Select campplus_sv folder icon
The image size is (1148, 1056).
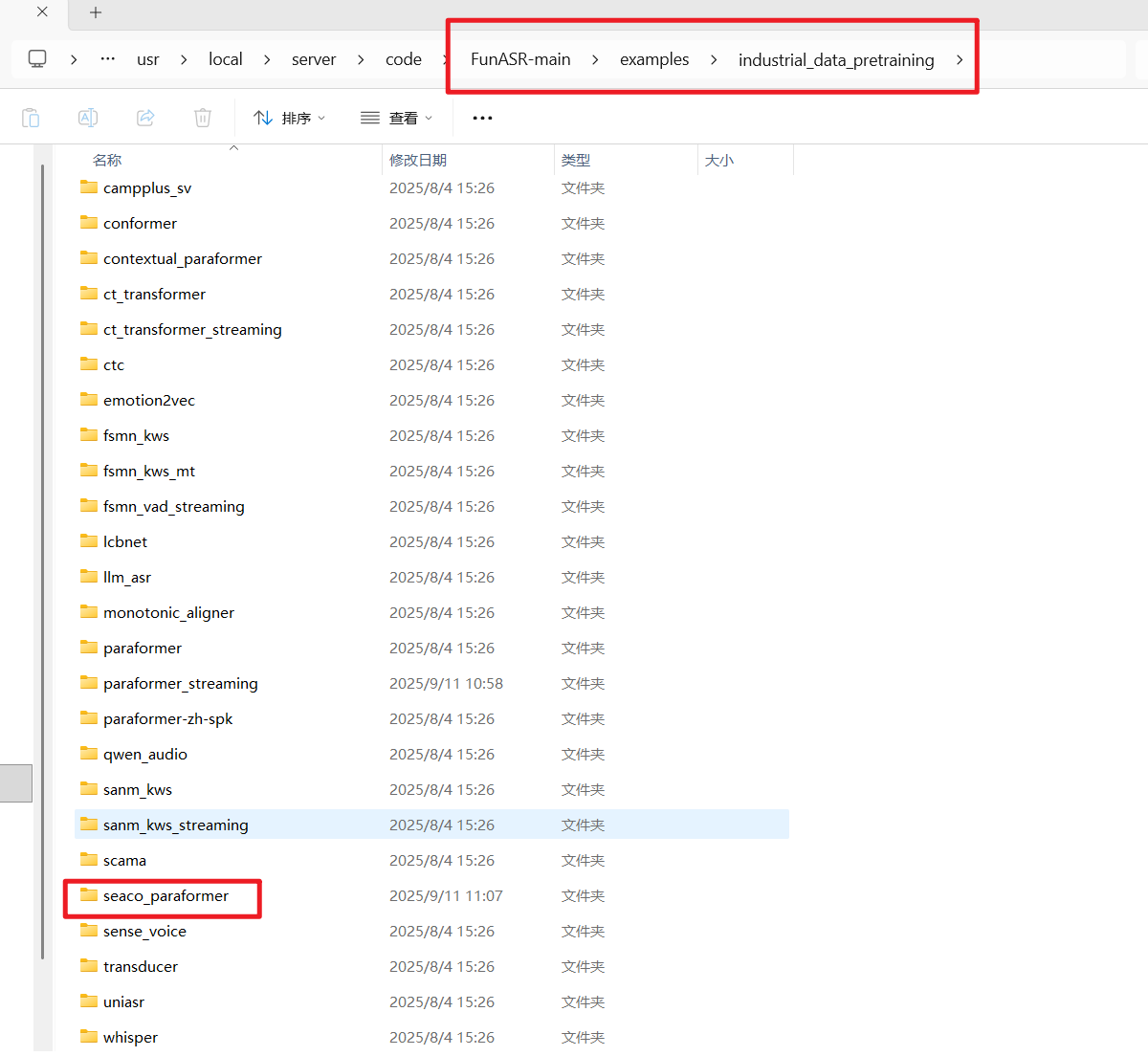click(89, 187)
